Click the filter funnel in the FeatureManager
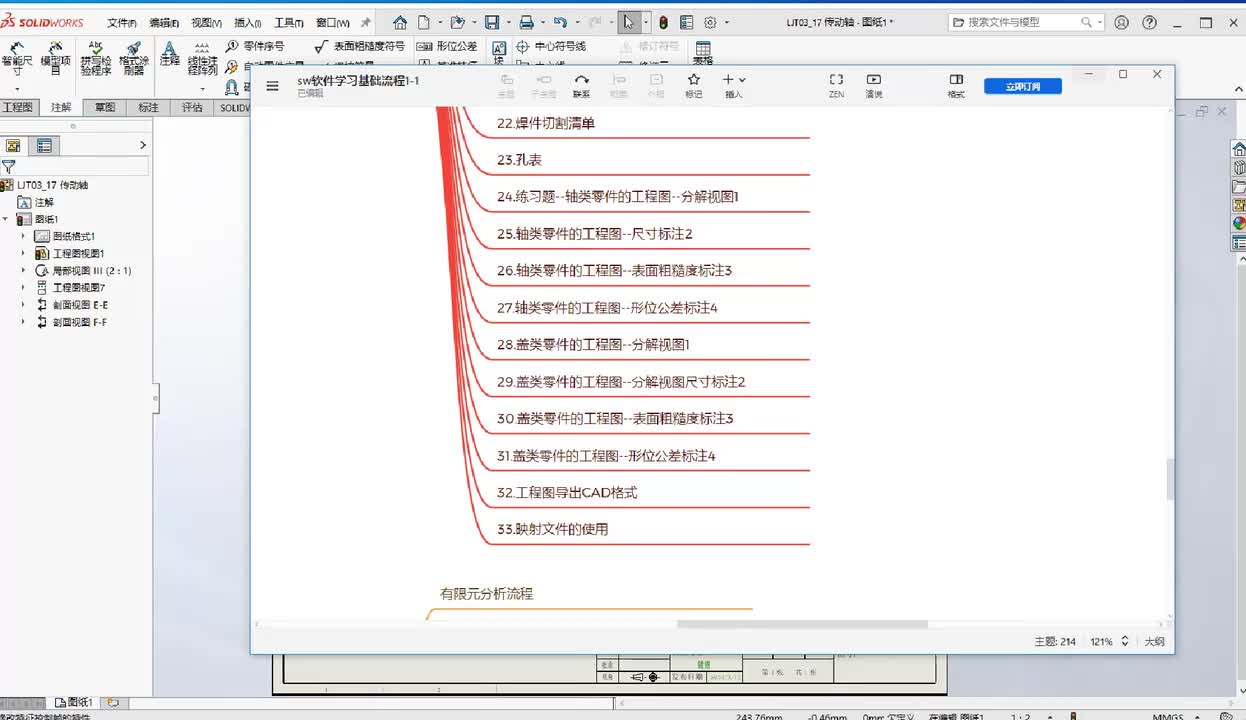This screenshot has height=720, width=1246. tap(9, 167)
